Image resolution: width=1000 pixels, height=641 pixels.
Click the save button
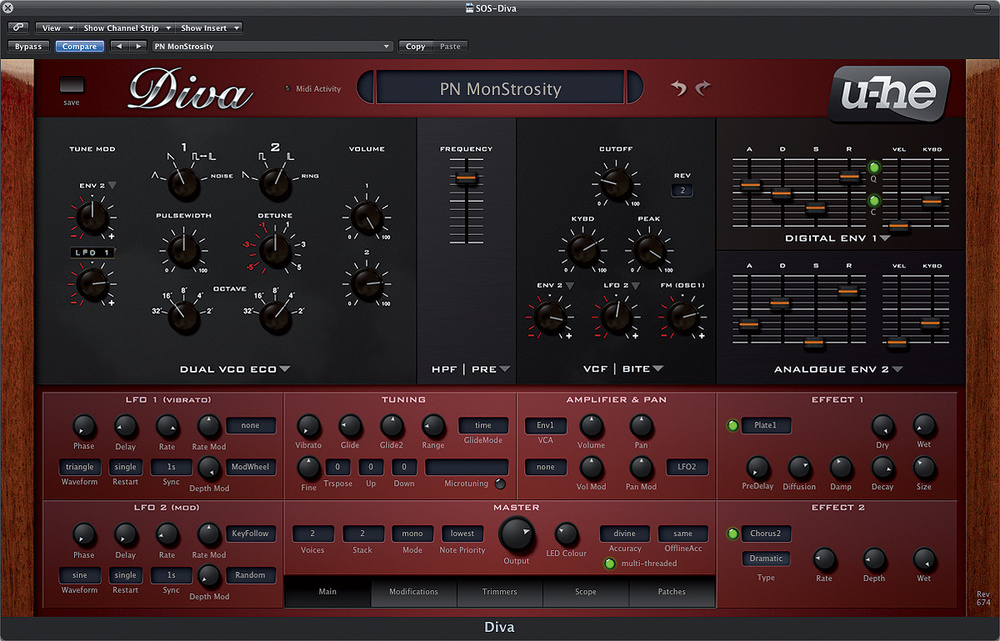tap(71, 85)
